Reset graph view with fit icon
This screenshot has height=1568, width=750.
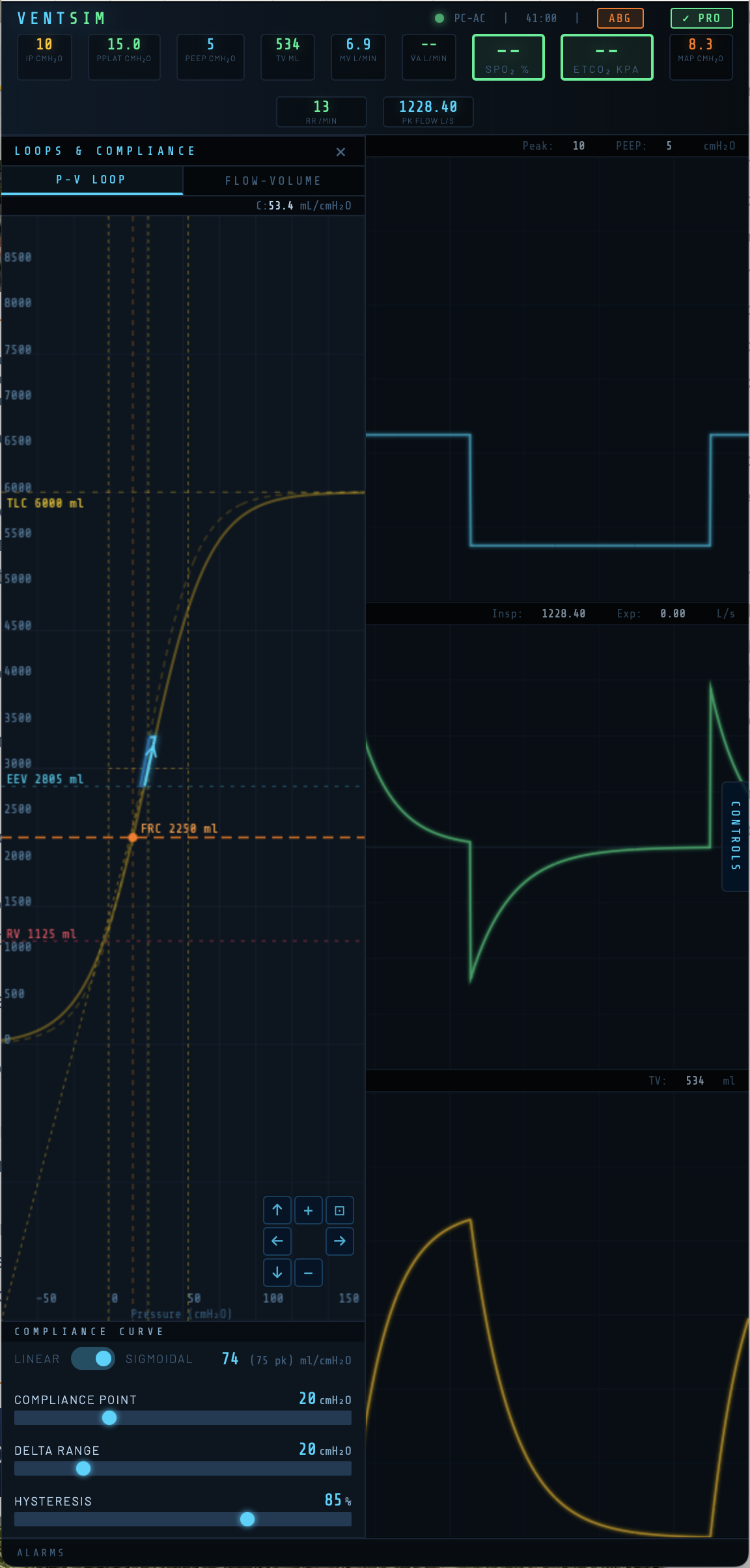point(339,1210)
